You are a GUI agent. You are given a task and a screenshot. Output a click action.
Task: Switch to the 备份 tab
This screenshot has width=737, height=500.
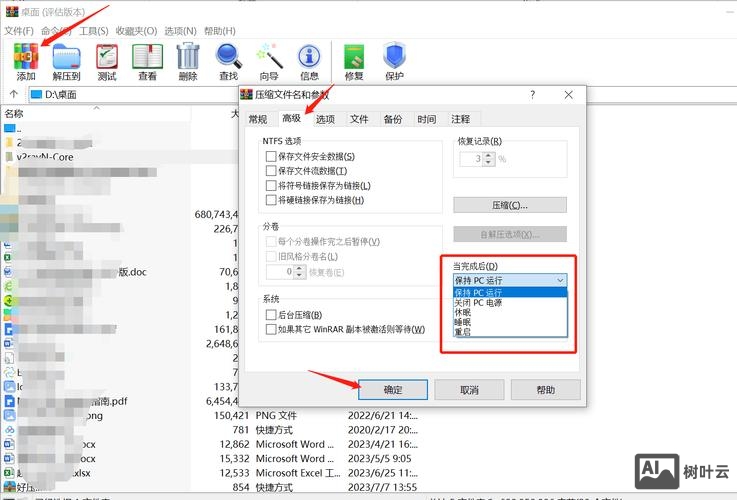click(x=393, y=119)
